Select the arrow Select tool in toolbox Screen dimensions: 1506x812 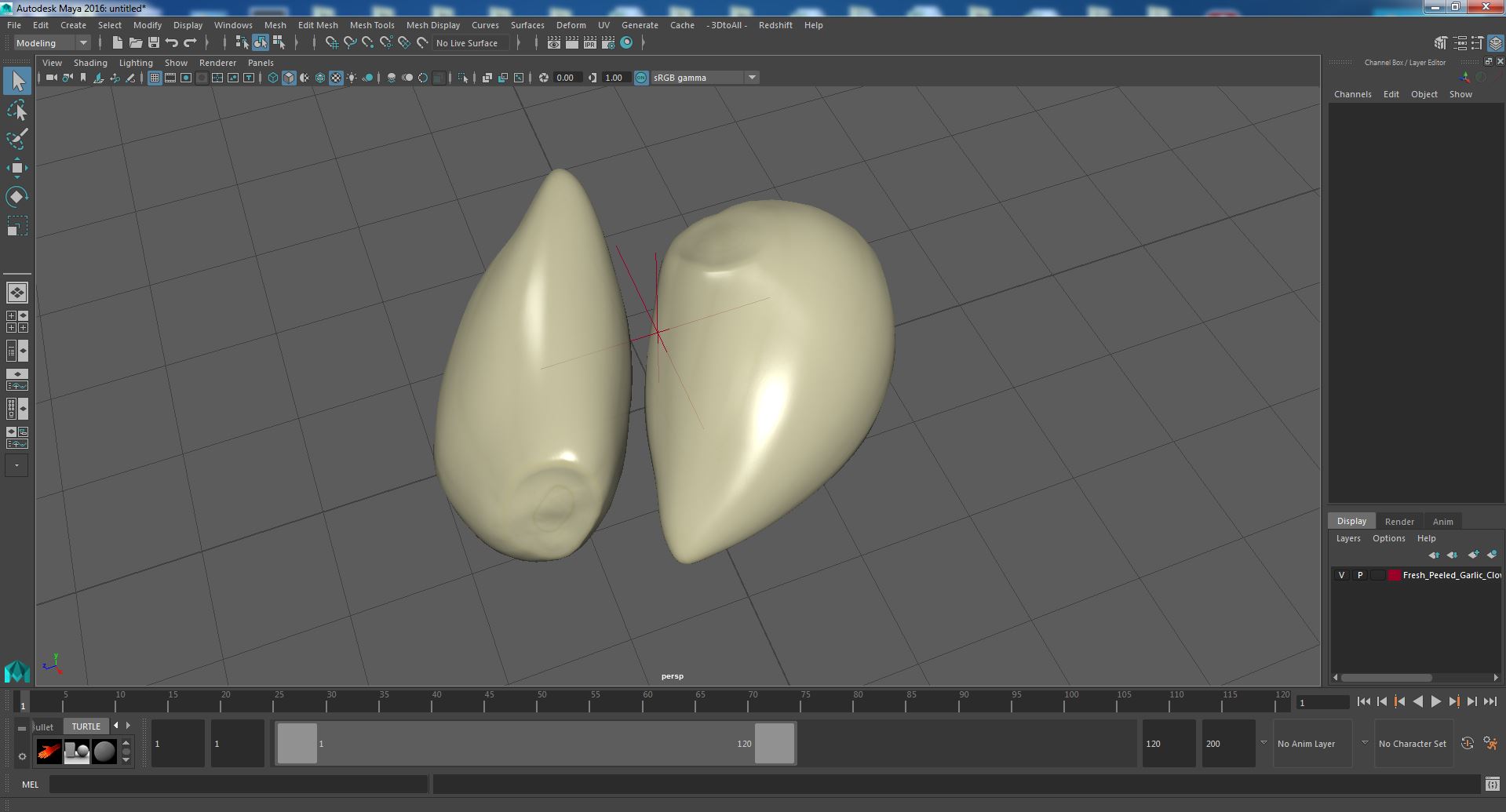(x=16, y=81)
